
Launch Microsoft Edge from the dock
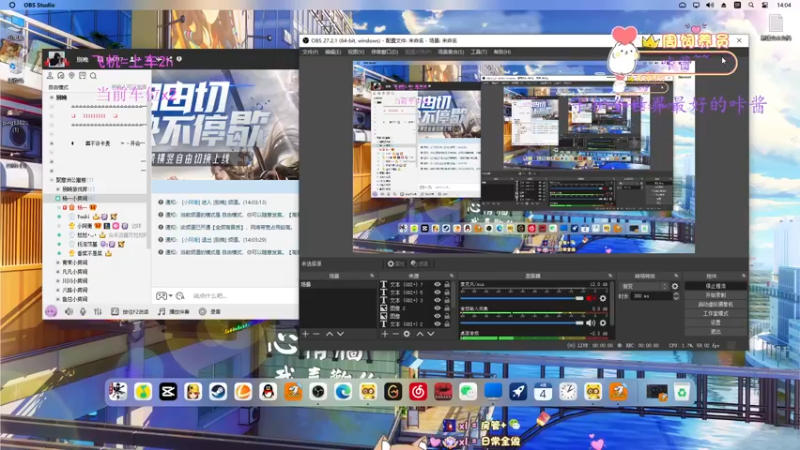[343, 391]
